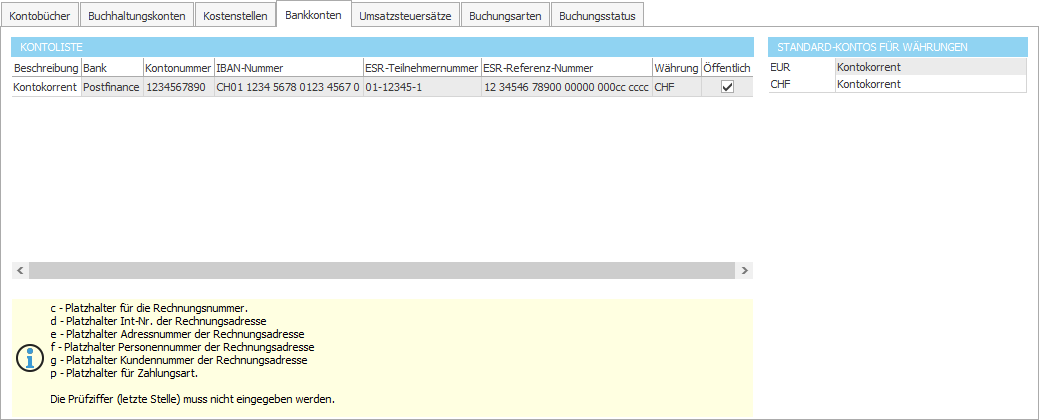Open the Buchungsstatus tab
The image size is (1039, 420).
coord(597,16)
